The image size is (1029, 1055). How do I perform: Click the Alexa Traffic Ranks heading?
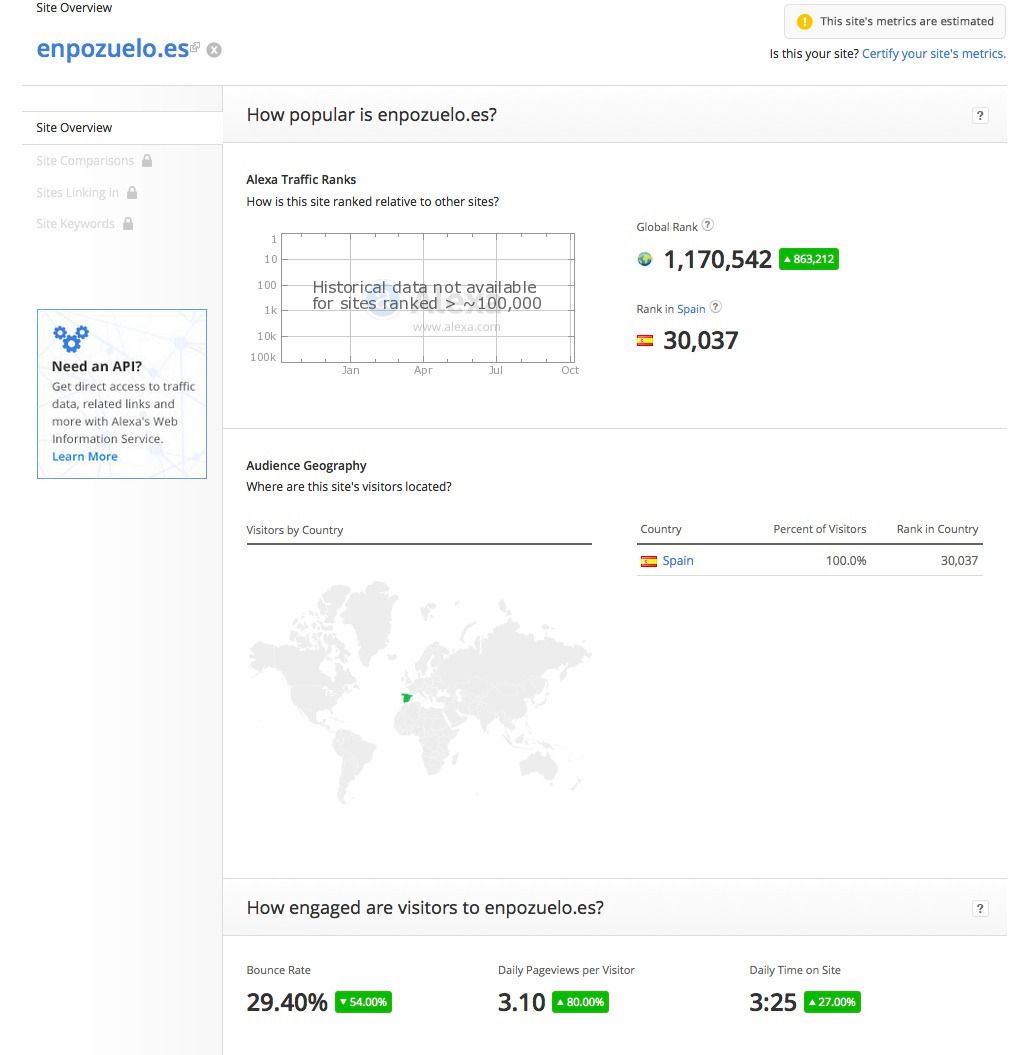[301, 180]
